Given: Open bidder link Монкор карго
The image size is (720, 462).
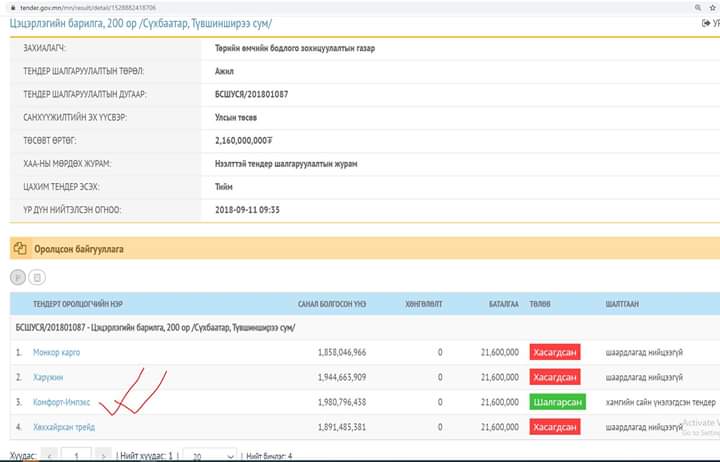Looking at the screenshot, I should [x=56, y=352].
